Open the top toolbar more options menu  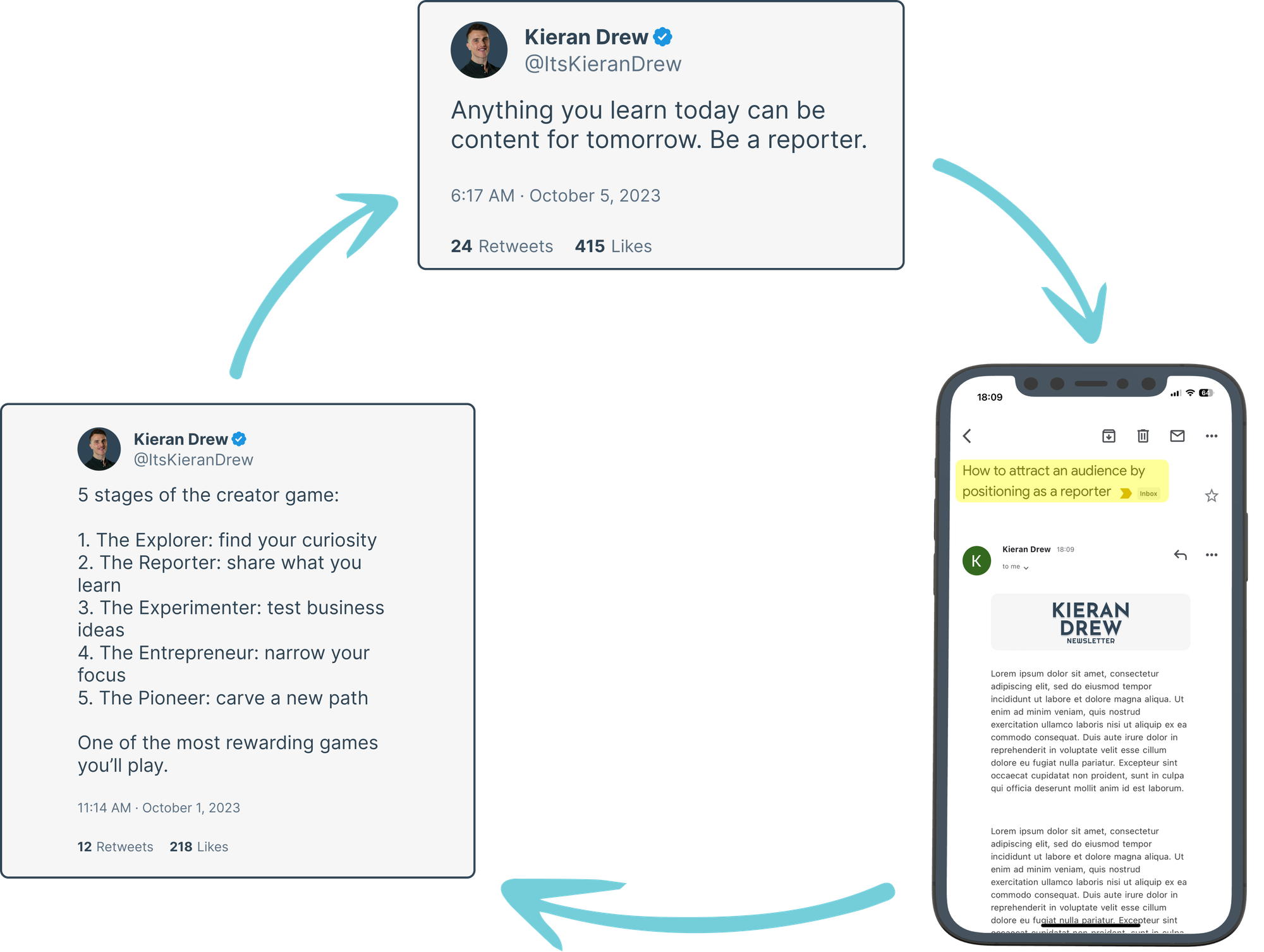coord(1211,436)
